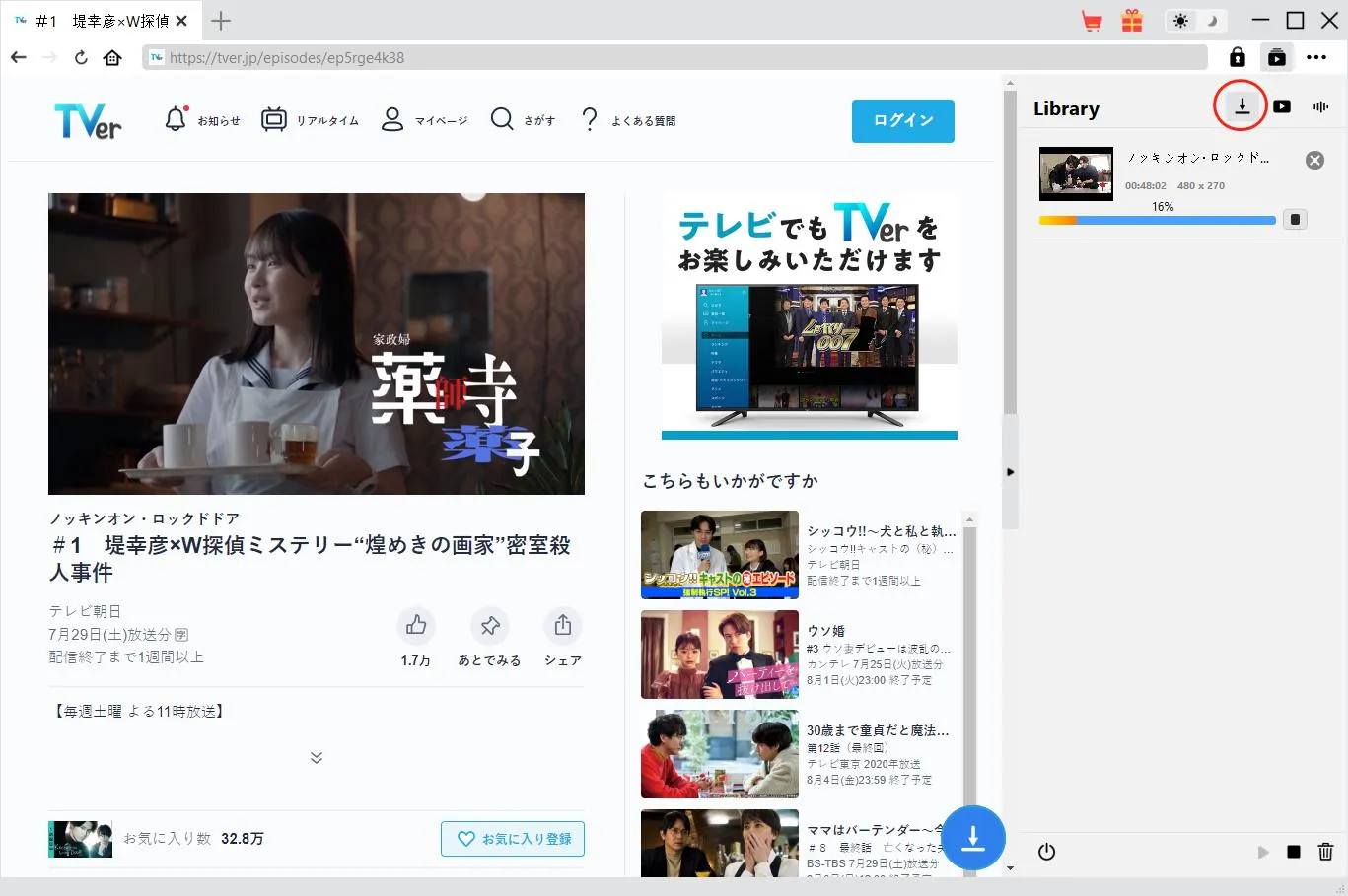Click the お気に入り登録 button

pos(513,839)
